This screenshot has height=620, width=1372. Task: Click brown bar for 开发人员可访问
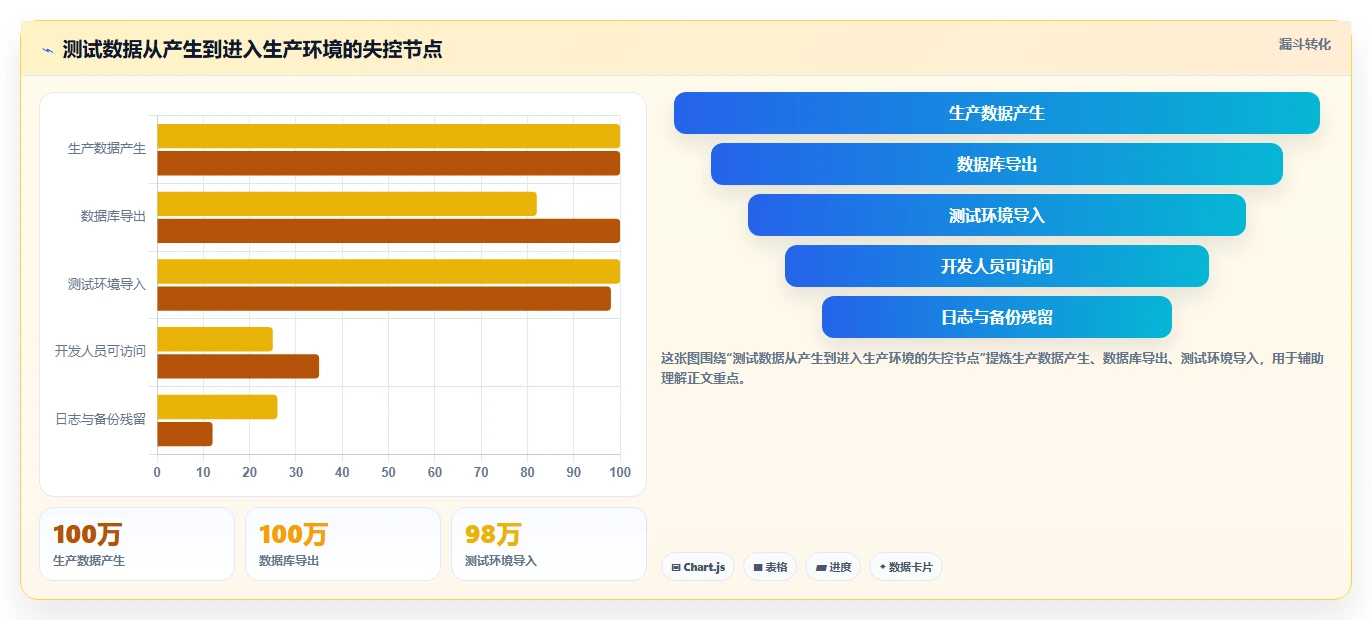(238, 366)
